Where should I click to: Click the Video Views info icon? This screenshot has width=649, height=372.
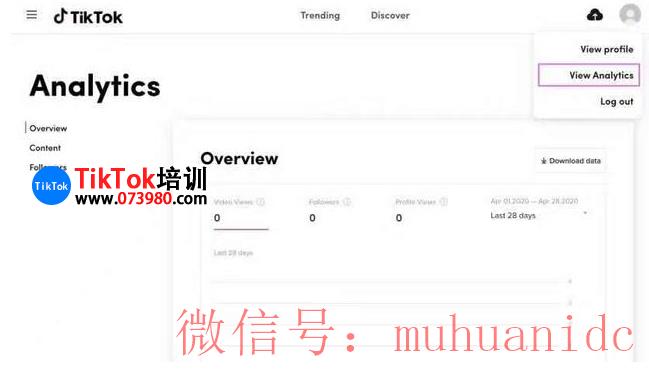click(260, 202)
